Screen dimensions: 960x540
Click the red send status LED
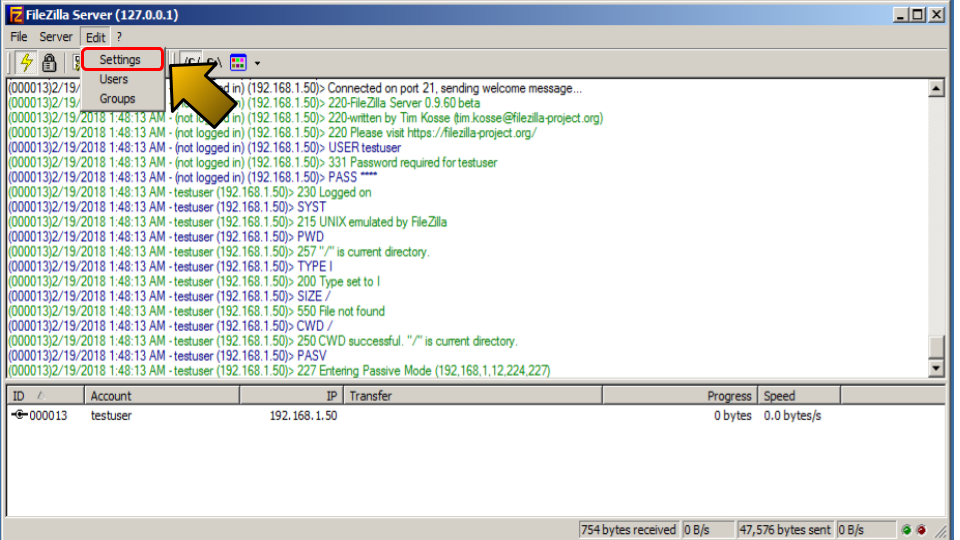(921, 530)
